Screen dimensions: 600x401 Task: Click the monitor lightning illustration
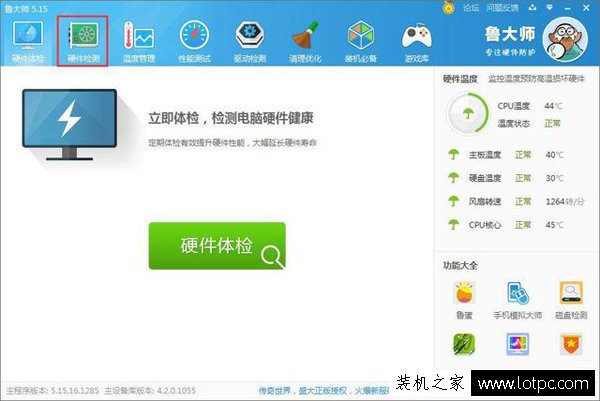69,124
